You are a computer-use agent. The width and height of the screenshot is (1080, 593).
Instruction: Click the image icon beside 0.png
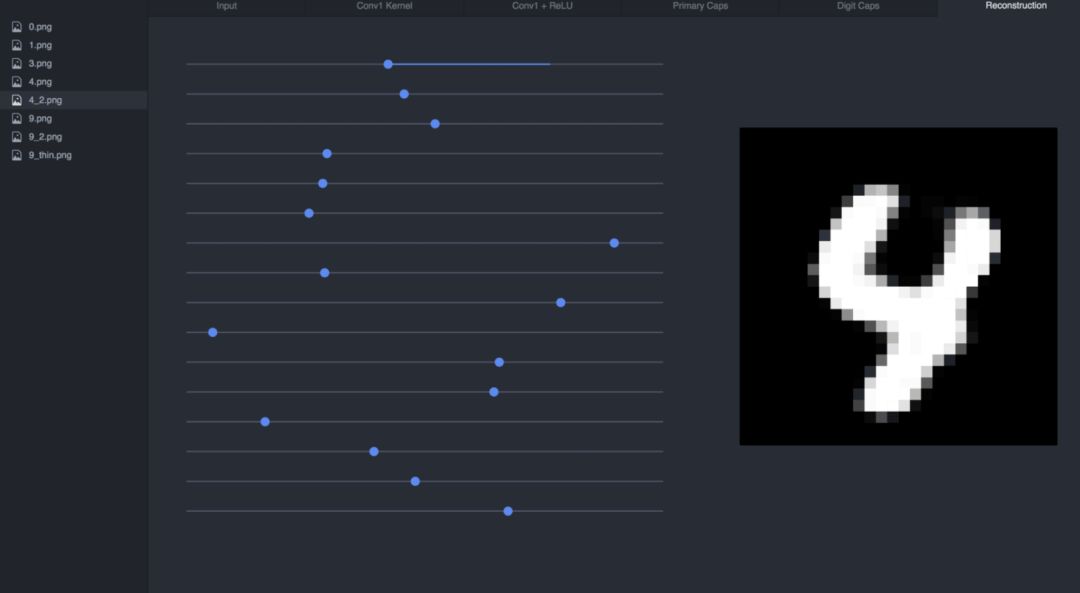(x=17, y=27)
